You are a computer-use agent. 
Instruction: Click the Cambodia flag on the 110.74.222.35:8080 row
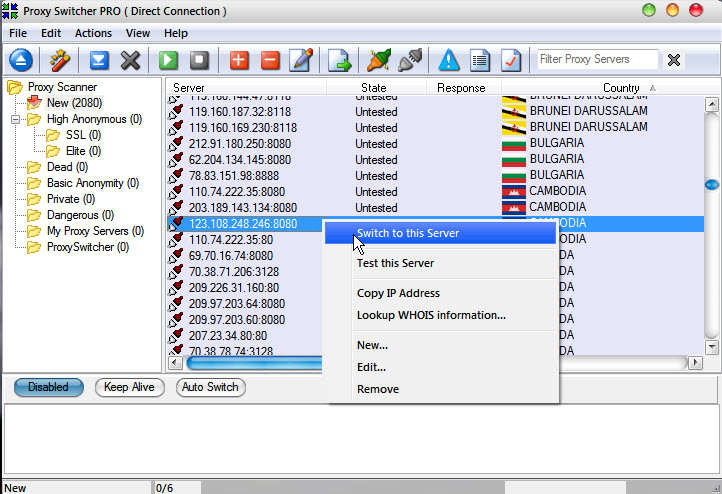point(514,192)
